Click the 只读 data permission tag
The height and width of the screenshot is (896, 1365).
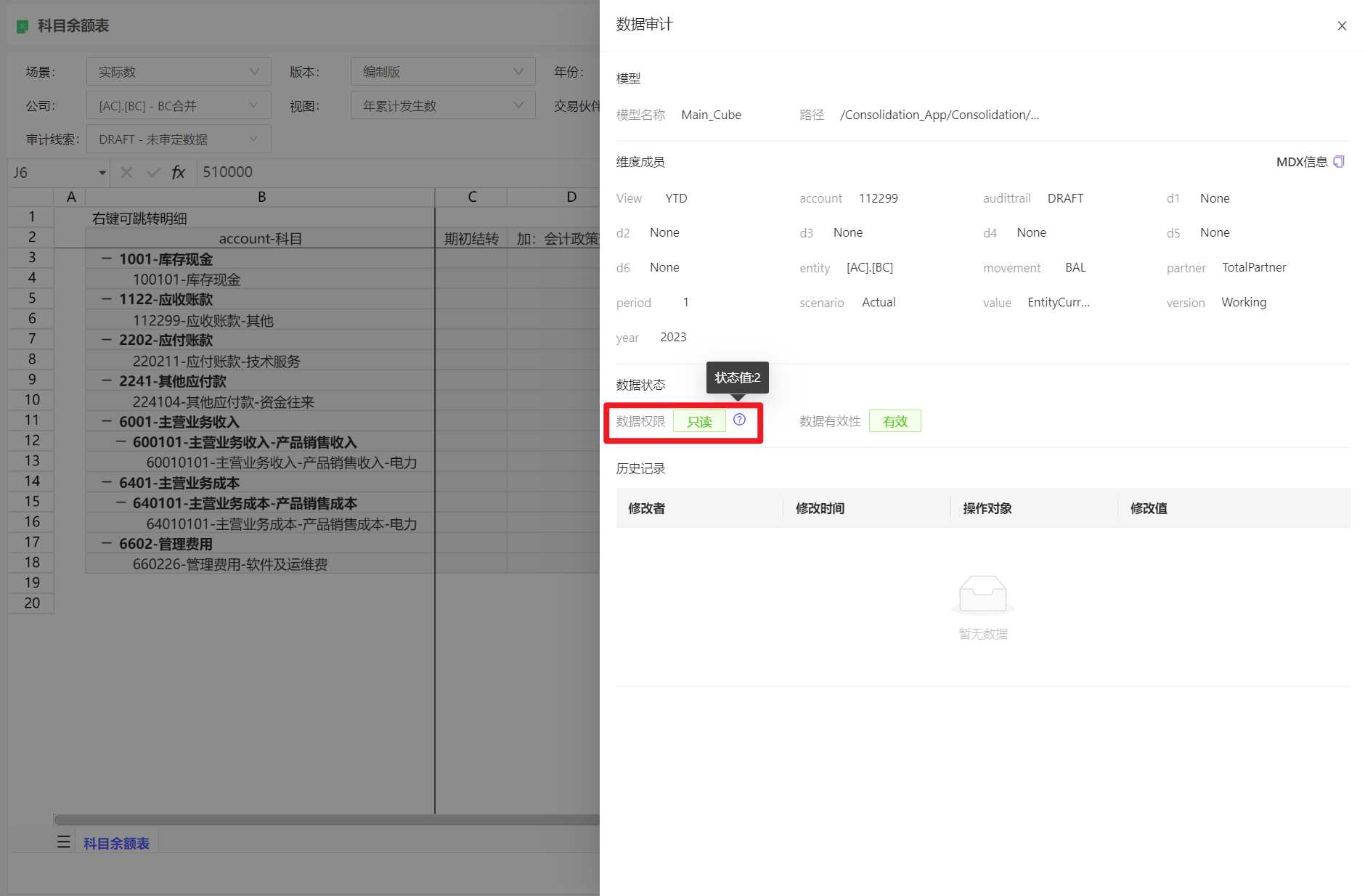click(x=699, y=422)
